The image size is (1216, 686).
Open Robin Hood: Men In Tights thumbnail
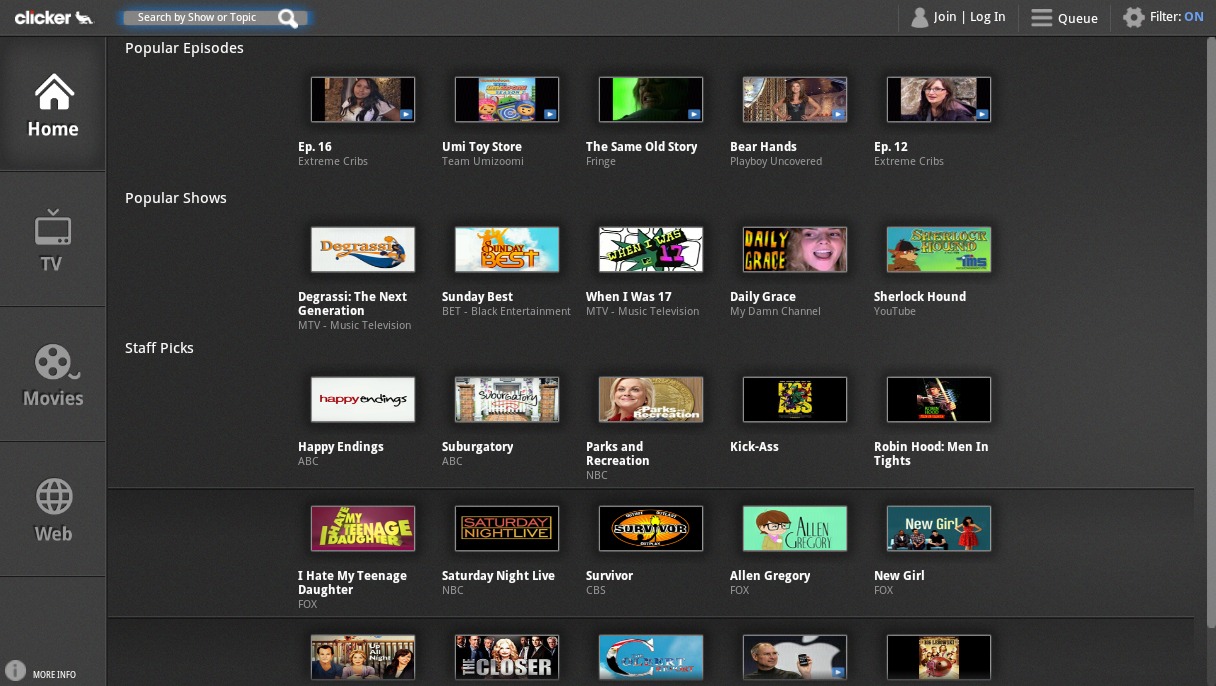pos(939,400)
